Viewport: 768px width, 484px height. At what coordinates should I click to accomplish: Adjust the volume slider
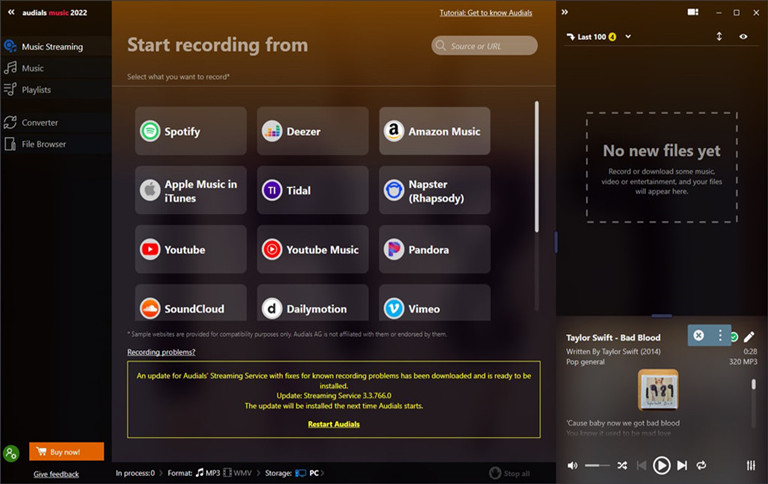[x=597, y=465]
